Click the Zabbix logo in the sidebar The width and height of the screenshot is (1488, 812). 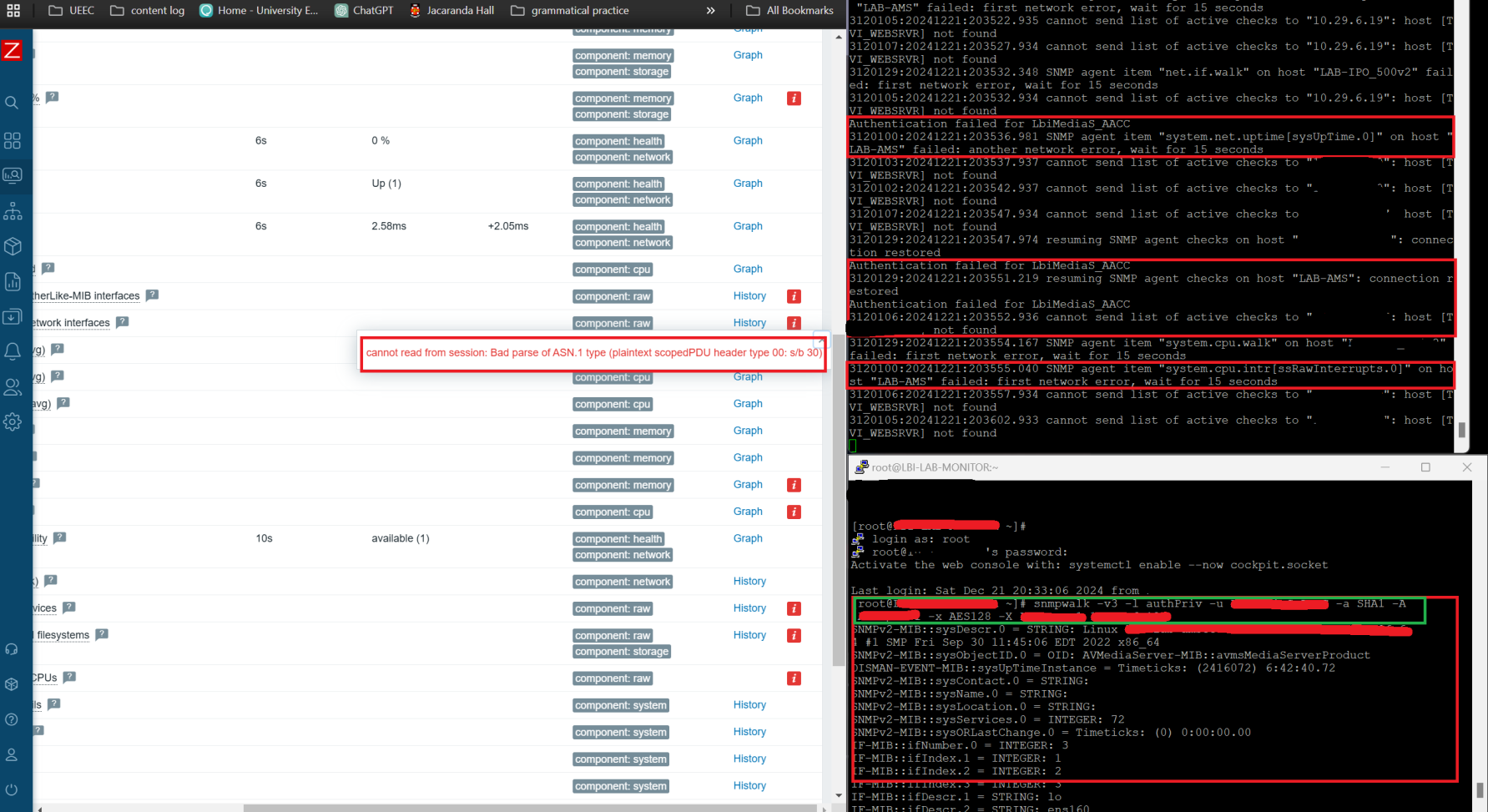[12, 51]
